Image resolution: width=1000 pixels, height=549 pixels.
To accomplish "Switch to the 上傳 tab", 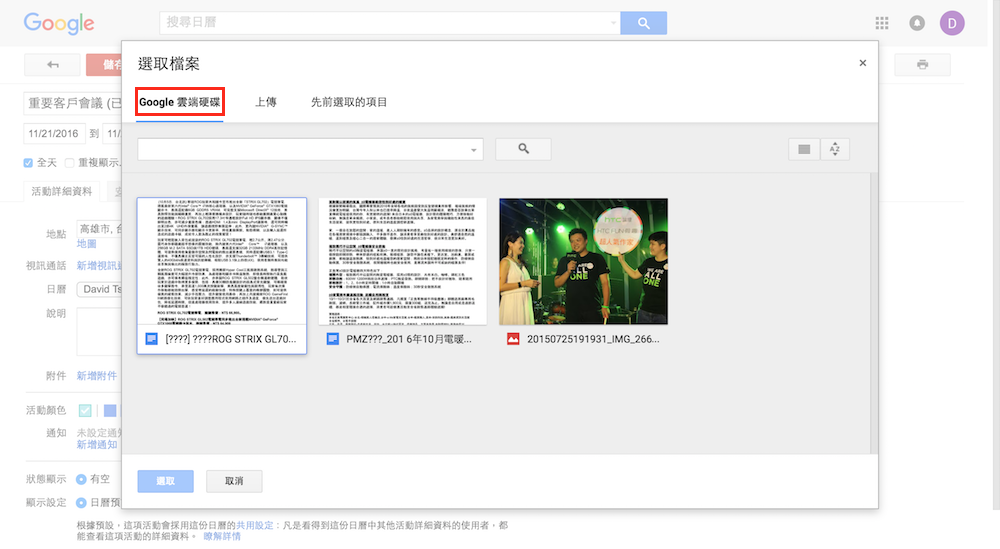I will coord(266,102).
